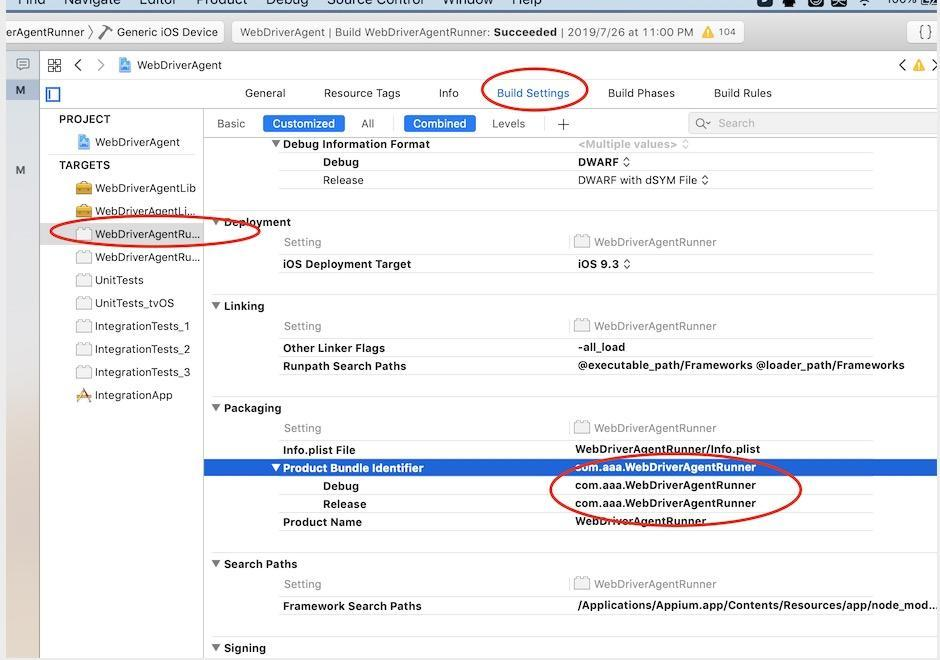Select the UnitTests_tvOS target

click(125, 303)
